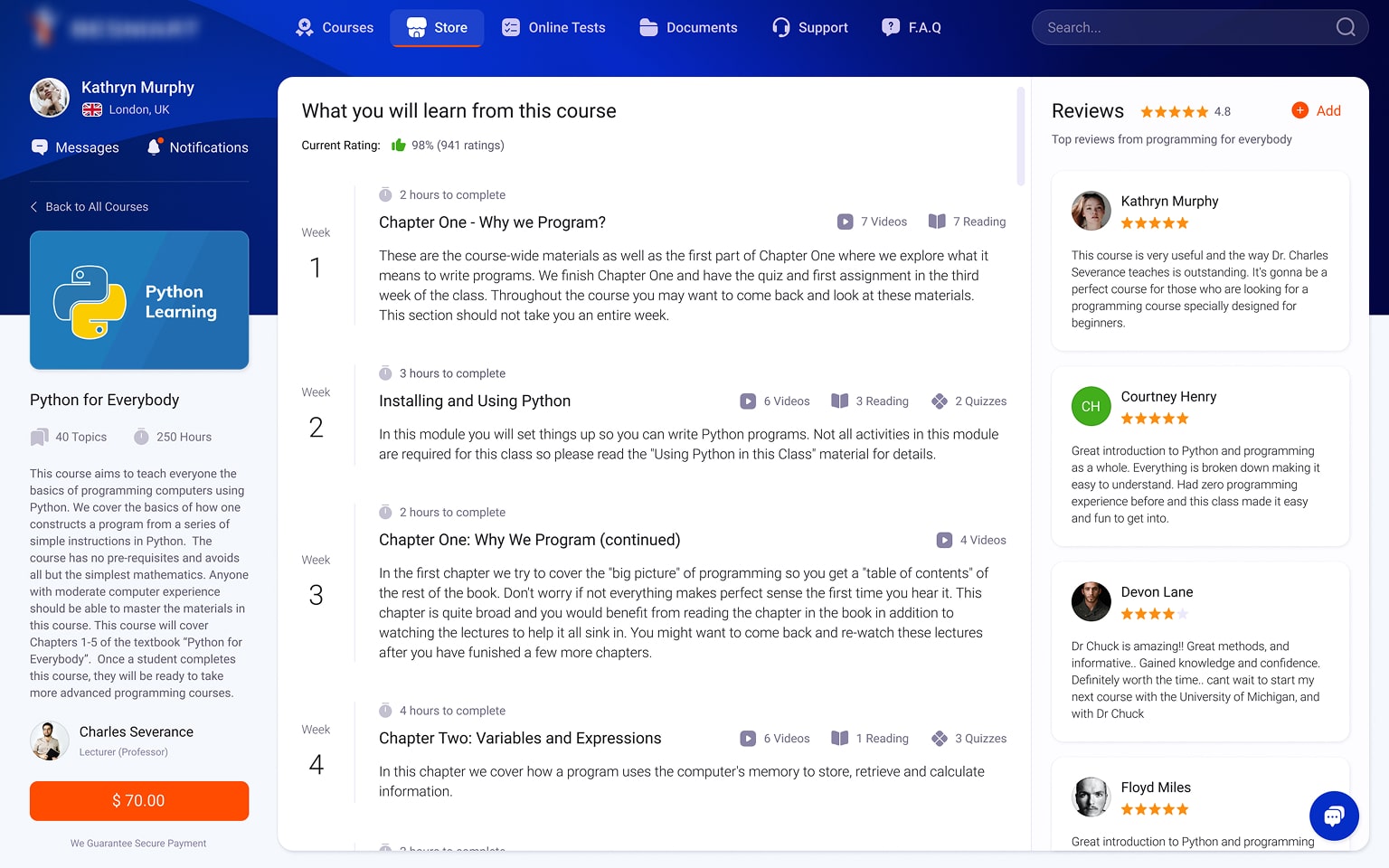Click the 2 Quizzes icon

tap(940, 401)
